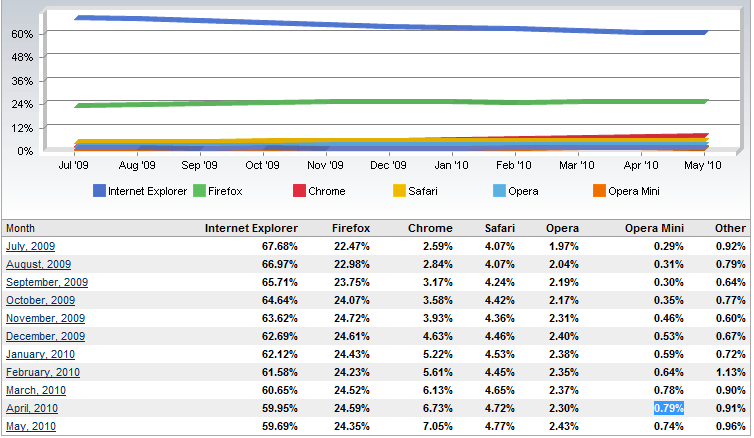Click the Firefox green legend swatch
The height and width of the screenshot is (438, 754).
pyautogui.click(x=199, y=191)
